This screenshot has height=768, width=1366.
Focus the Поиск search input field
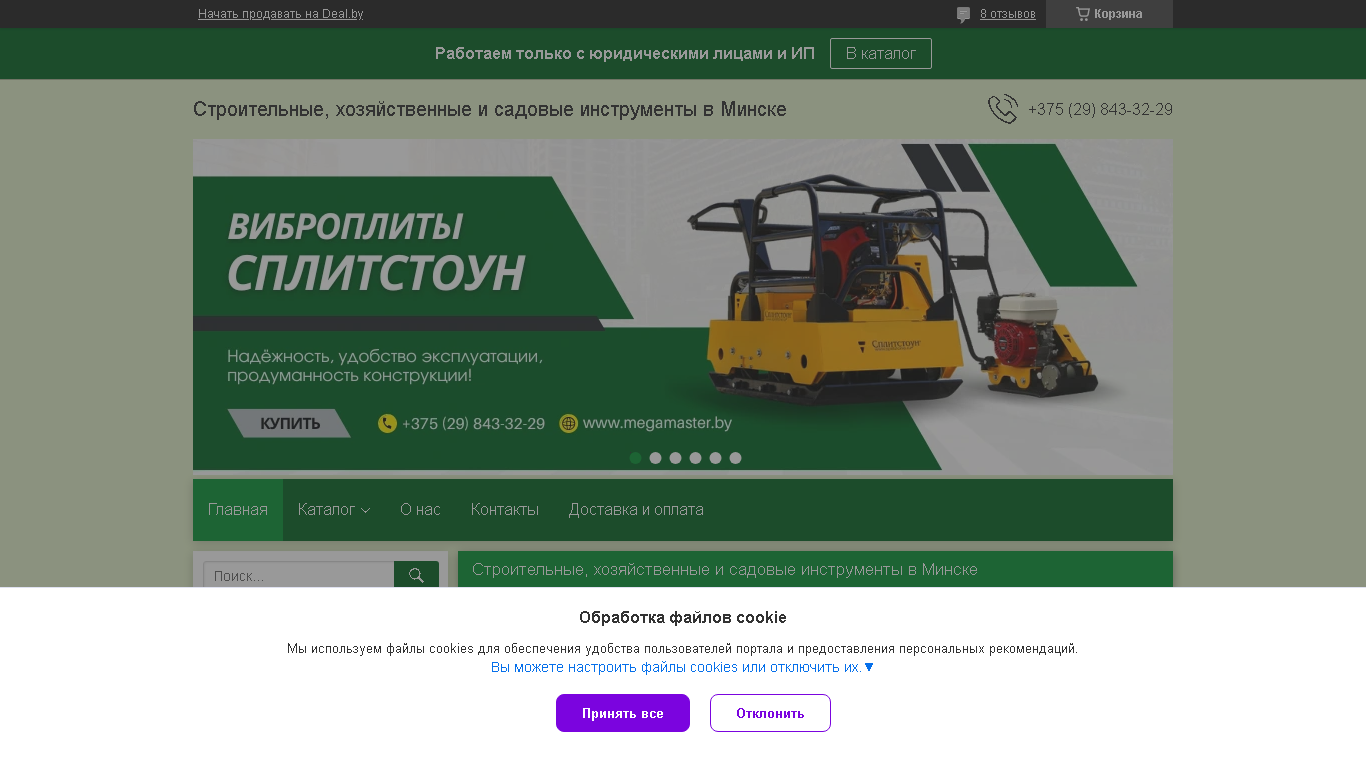[x=299, y=575]
